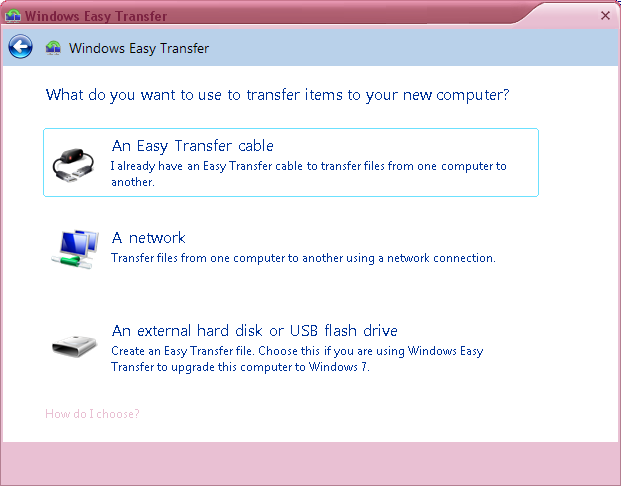Click the pink footer bar of the wizard
621x486 pixels.
[x=310, y=463]
